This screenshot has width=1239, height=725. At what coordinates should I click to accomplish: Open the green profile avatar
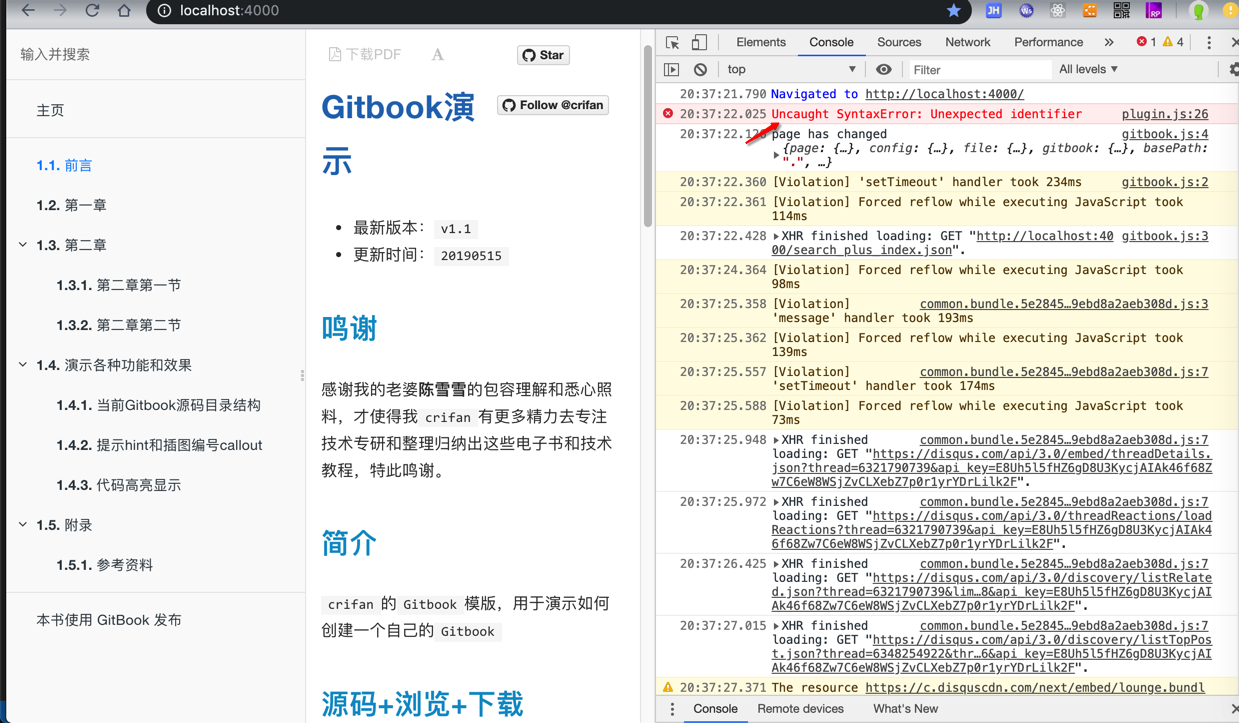tap(1198, 11)
